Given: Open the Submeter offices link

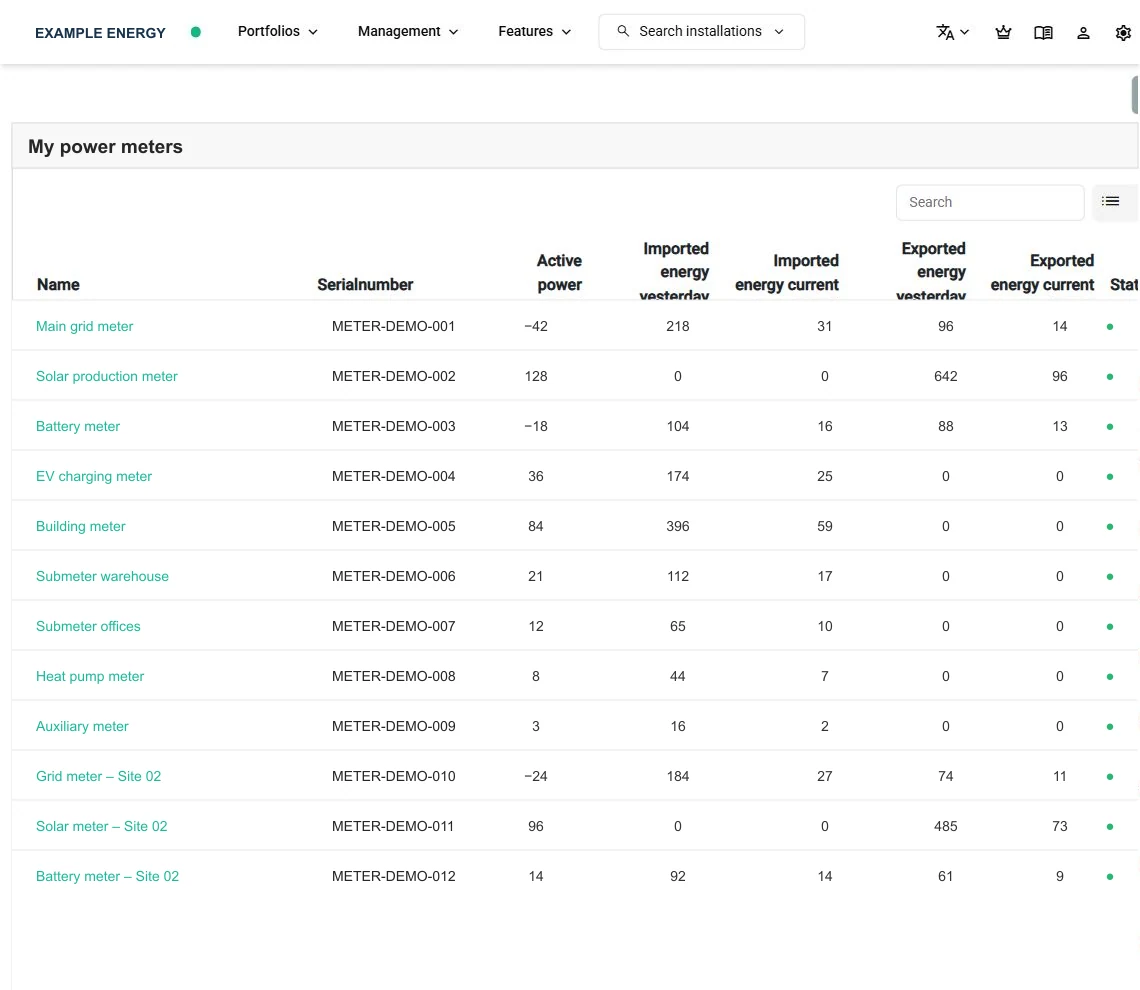Looking at the screenshot, I should (x=88, y=627).
